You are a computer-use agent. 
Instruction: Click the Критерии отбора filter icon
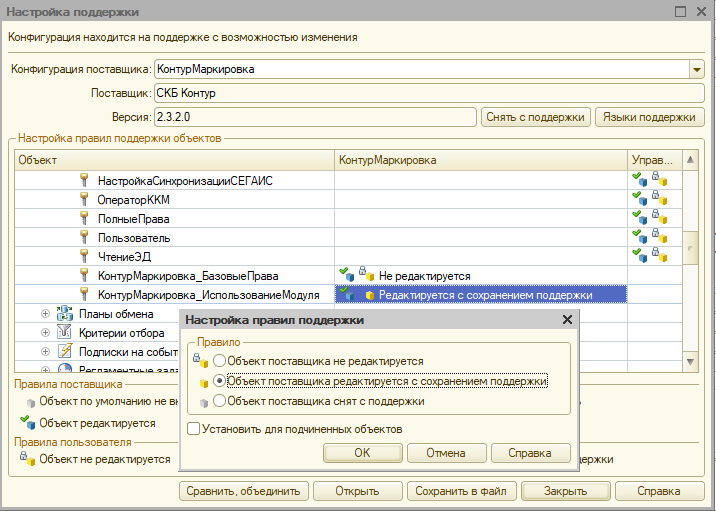(x=64, y=332)
